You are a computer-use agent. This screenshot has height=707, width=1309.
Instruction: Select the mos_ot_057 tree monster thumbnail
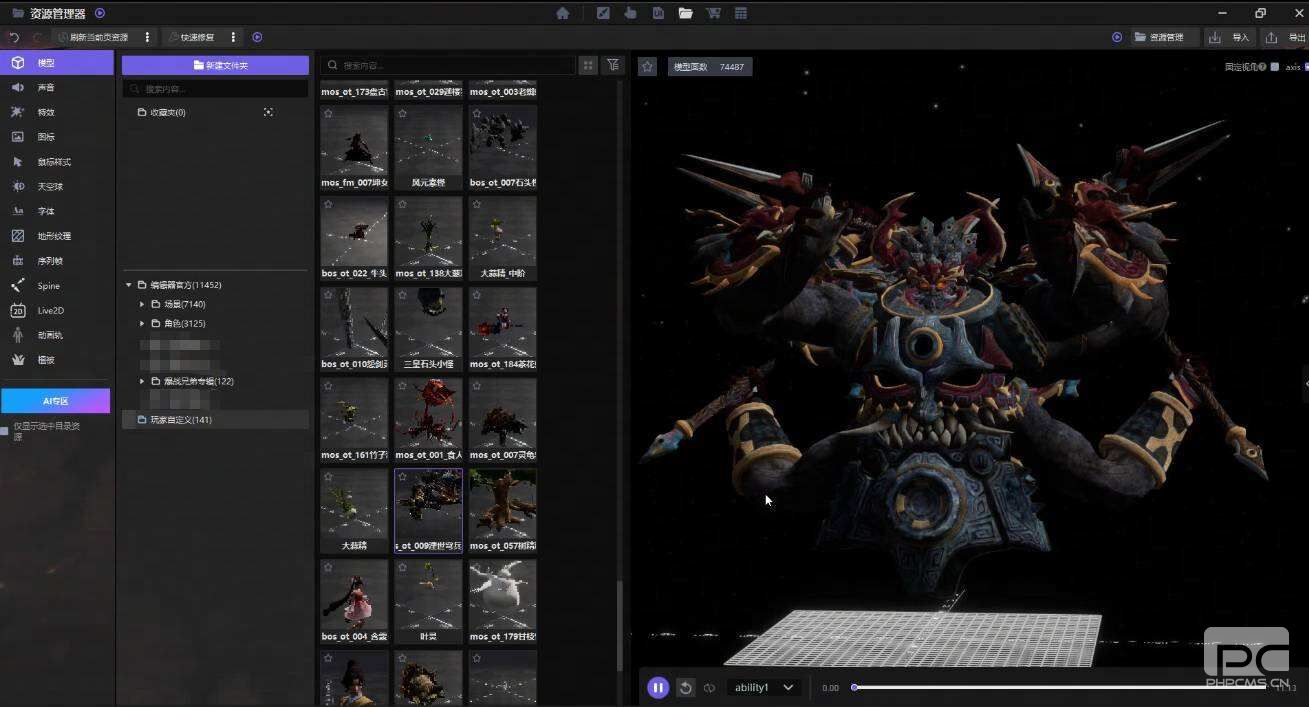(x=502, y=511)
